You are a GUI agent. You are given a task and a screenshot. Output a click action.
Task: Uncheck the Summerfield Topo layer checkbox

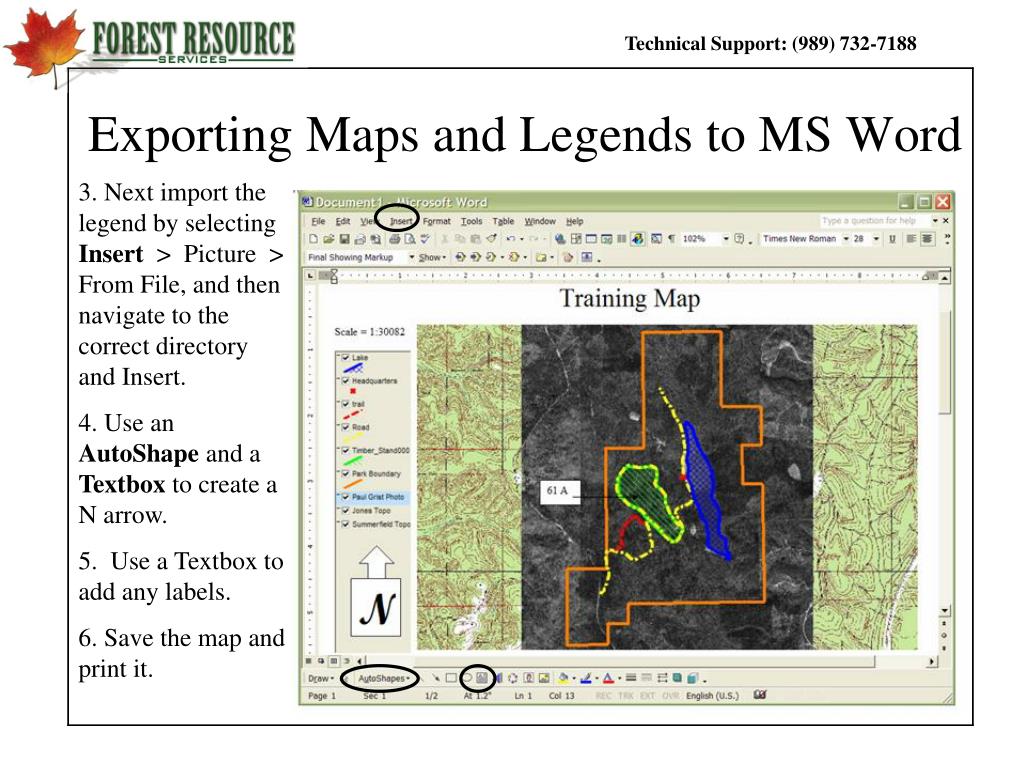346,524
